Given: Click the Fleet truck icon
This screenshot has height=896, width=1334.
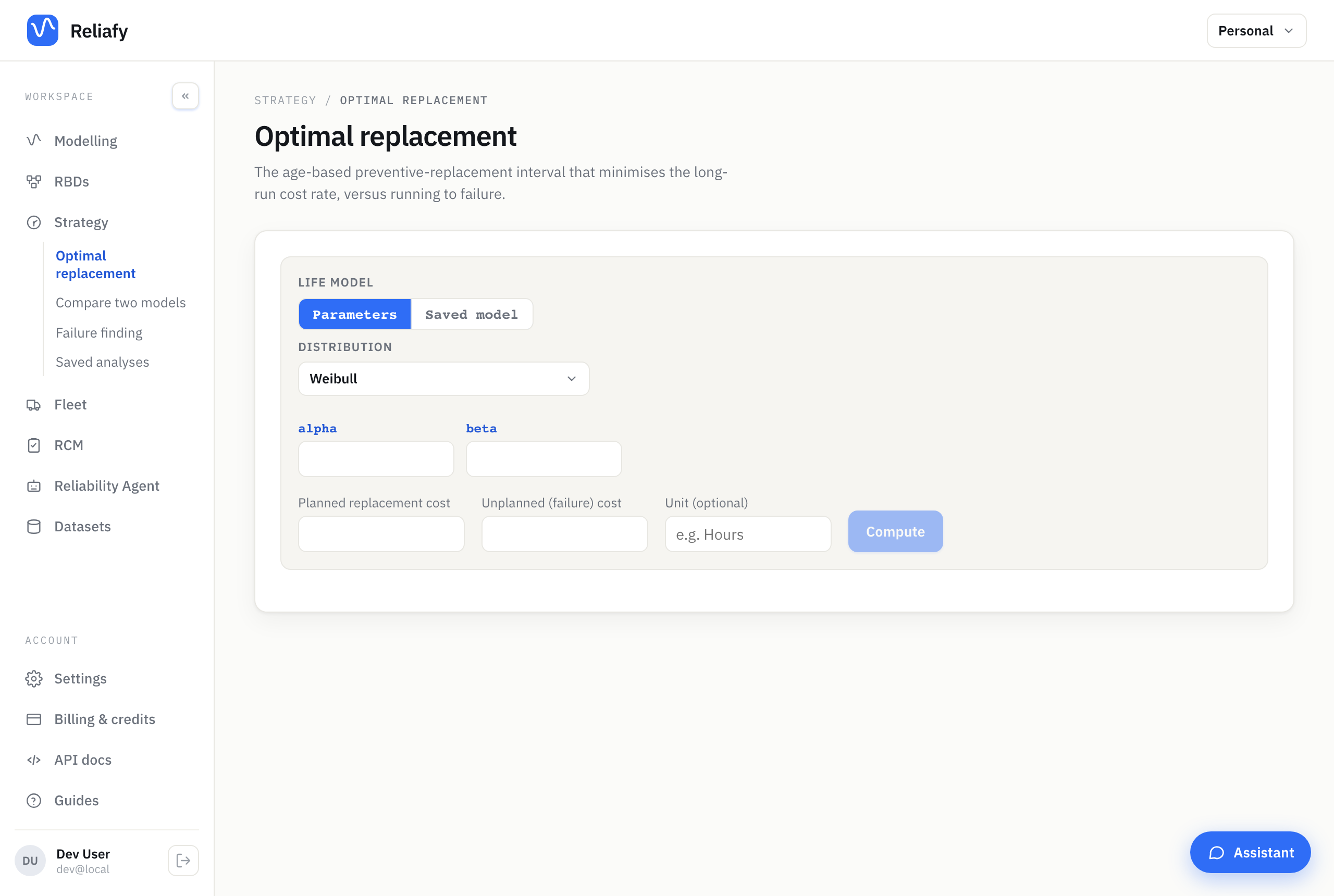Looking at the screenshot, I should [34, 405].
